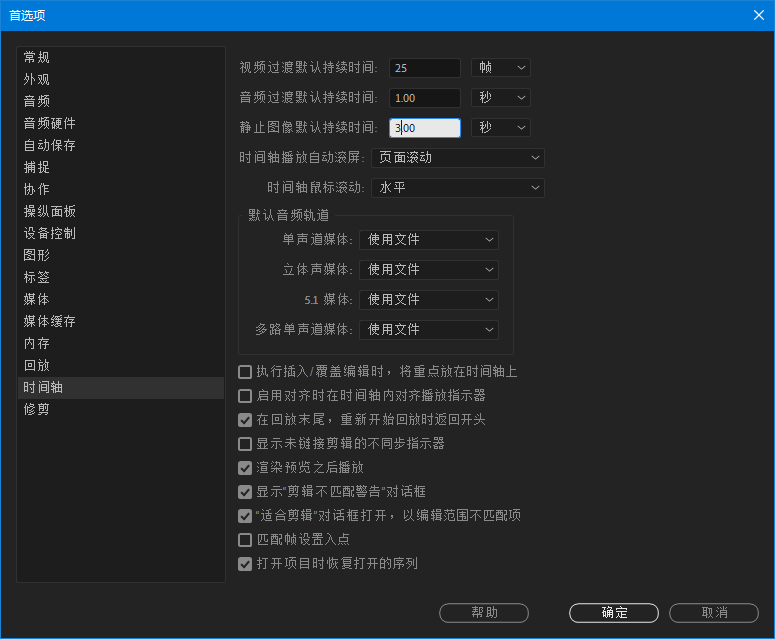The image size is (775, 639).
Task: Open 修剪 preferences
Action: tap(121, 409)
